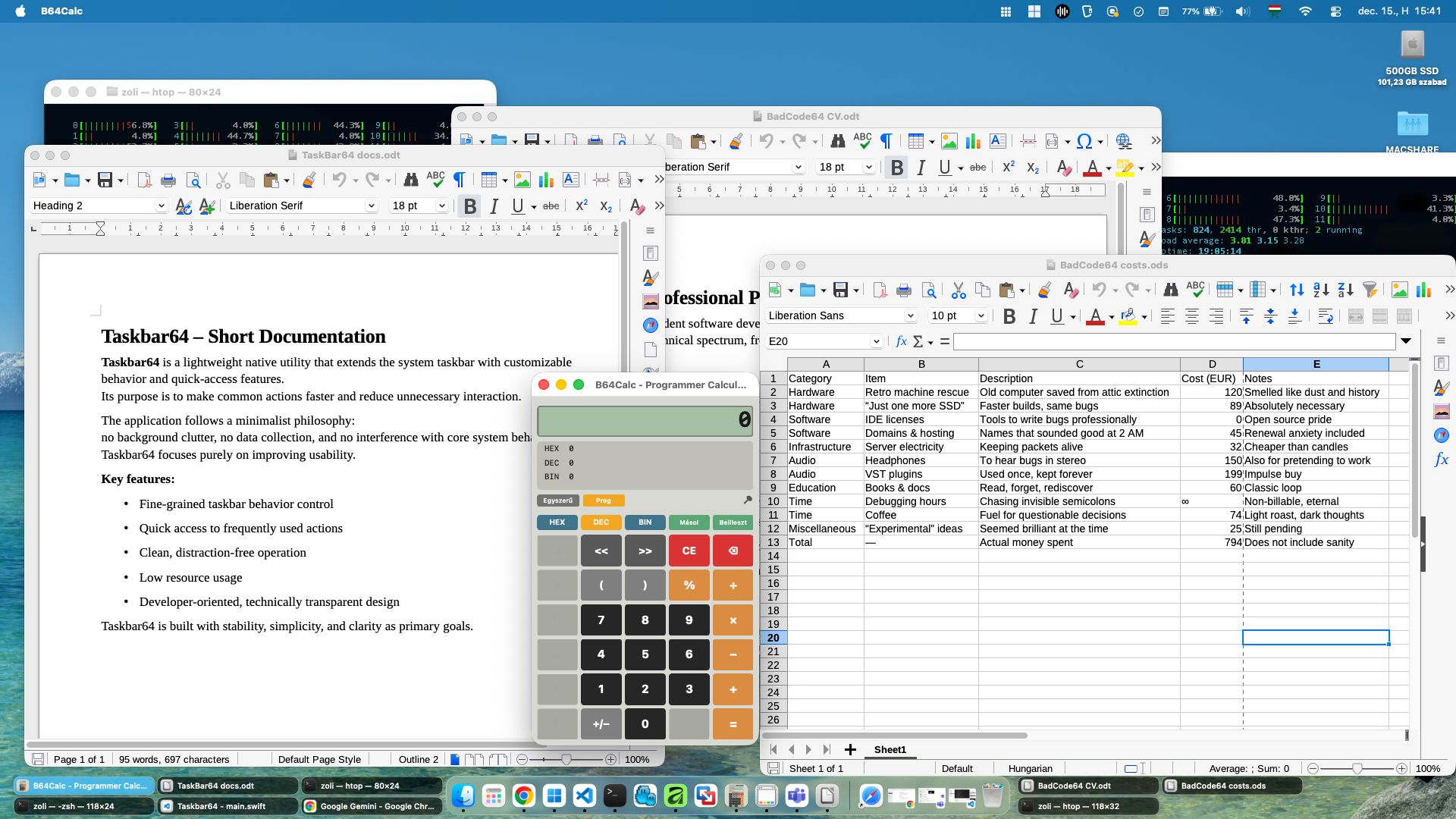This screenshot has height=819, width=1456.
Task: Open Find and Replace in Writer
Action: 410,180
